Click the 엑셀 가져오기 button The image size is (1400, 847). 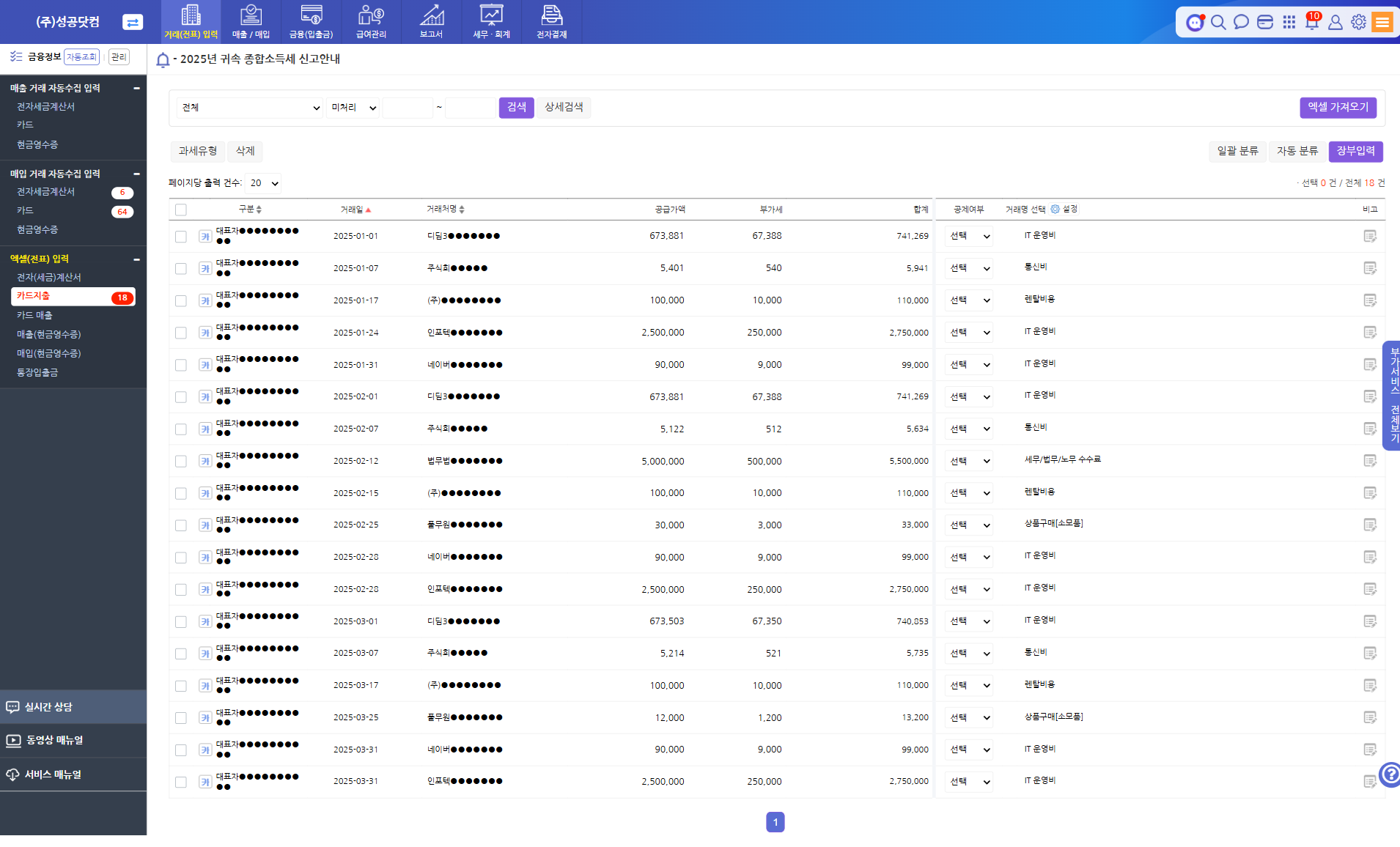pyautogui.click(x=1338, y=108)
